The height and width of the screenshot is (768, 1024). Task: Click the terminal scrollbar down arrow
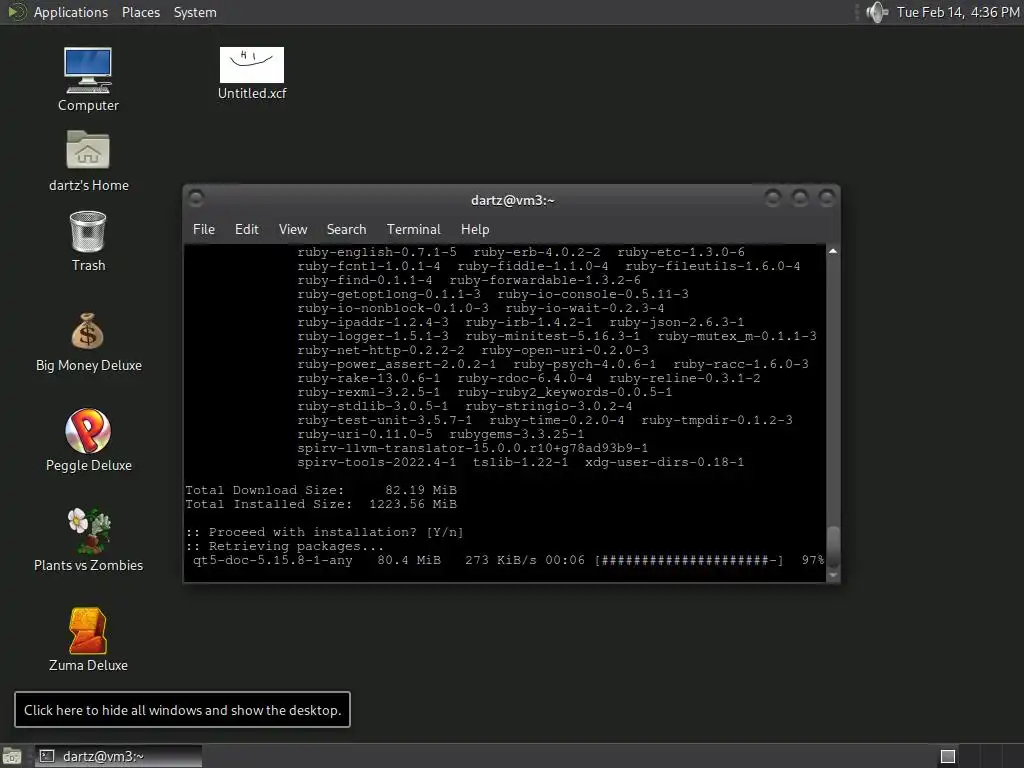[x=833, y=575]
